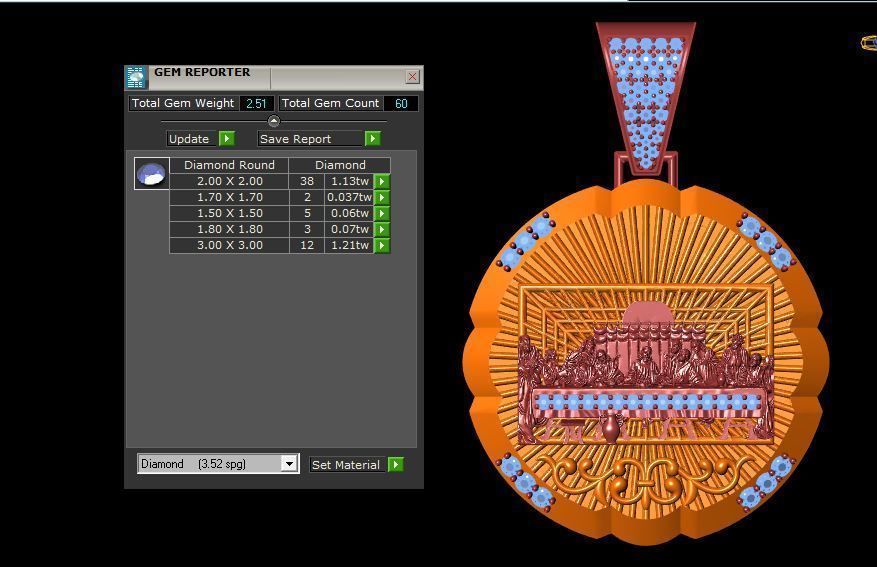Viewport: 877px width, 567px height.
Task: Select the 1.70 X 1.70 size cell
Action: point(229,197)
